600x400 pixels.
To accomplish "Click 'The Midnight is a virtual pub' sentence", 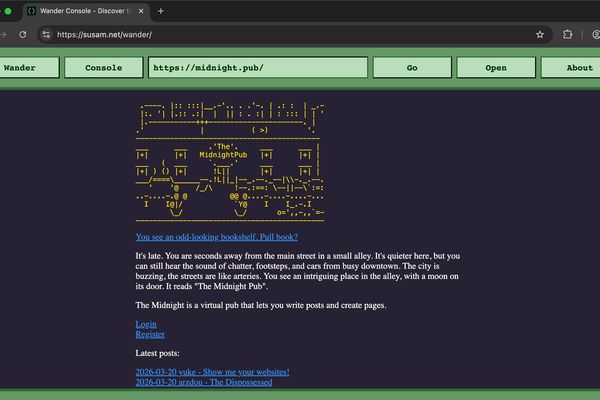I will coord(261,305).
